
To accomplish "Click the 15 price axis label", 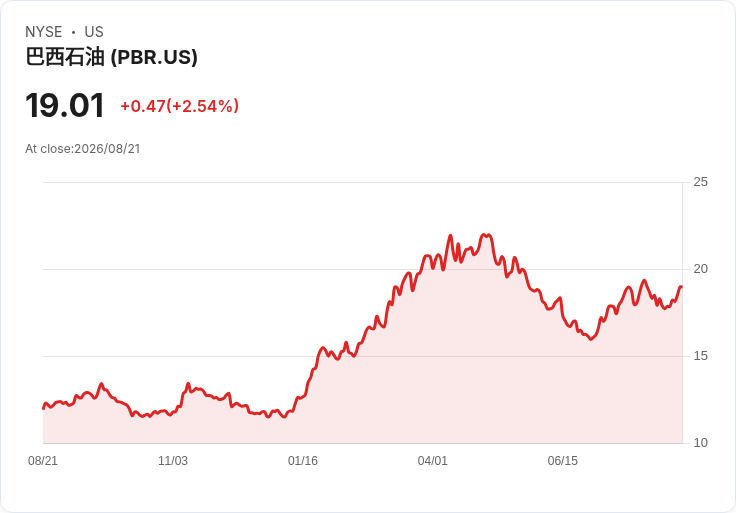I will 700,356.
